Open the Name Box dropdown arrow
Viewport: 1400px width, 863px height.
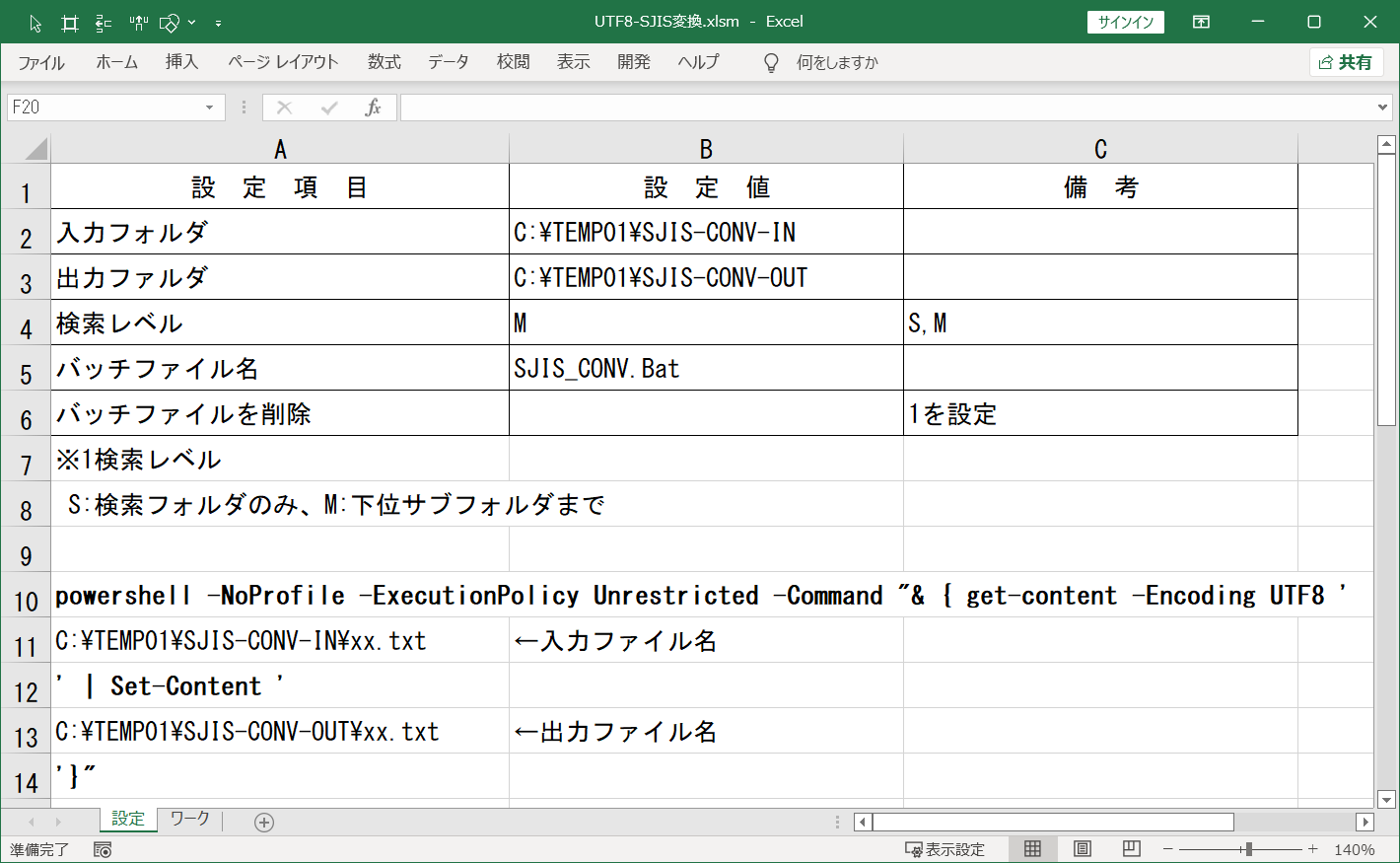[x=207, y=107]
